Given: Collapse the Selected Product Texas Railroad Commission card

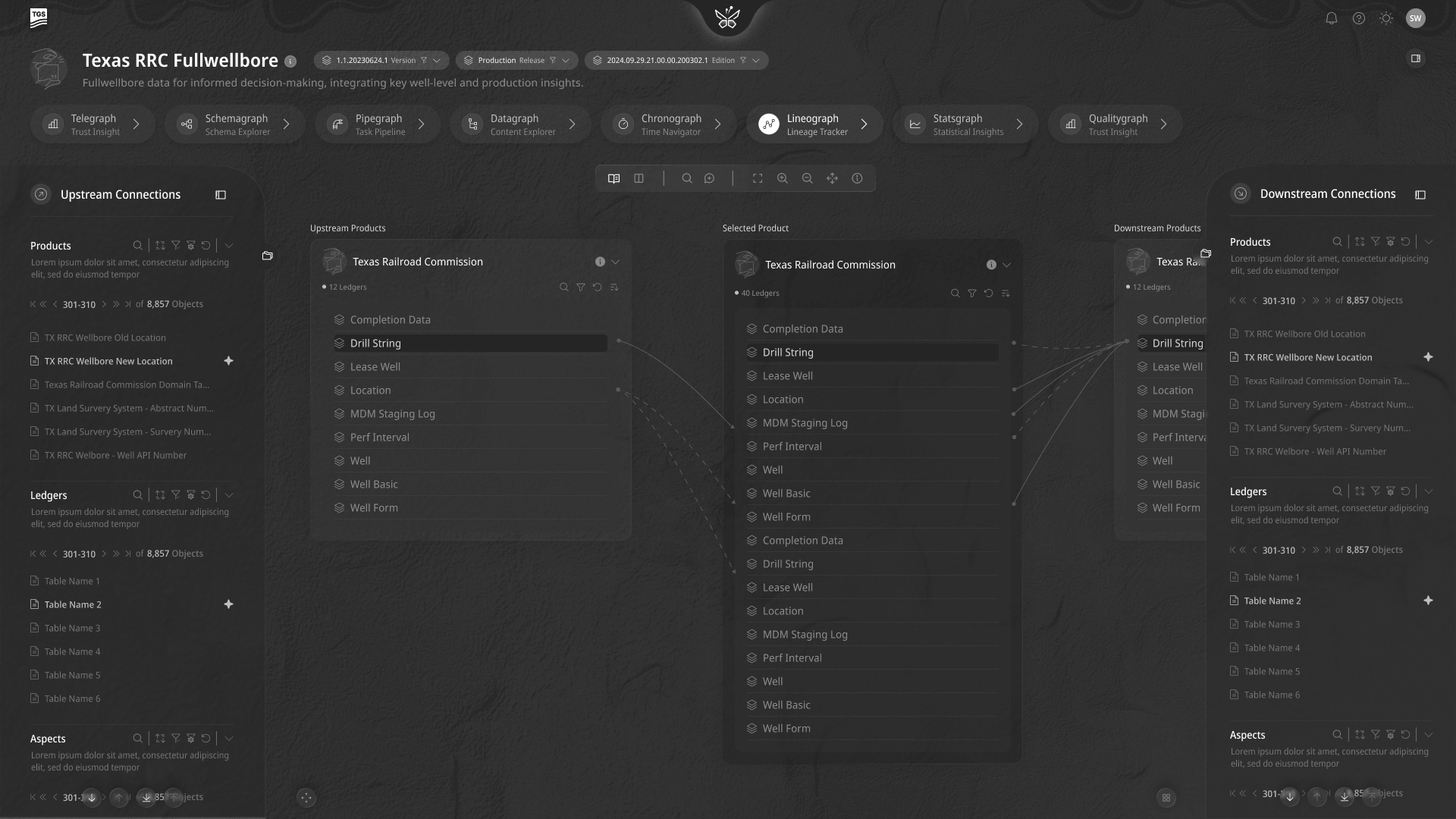Looking at the screenshot, I should 1007,265.
